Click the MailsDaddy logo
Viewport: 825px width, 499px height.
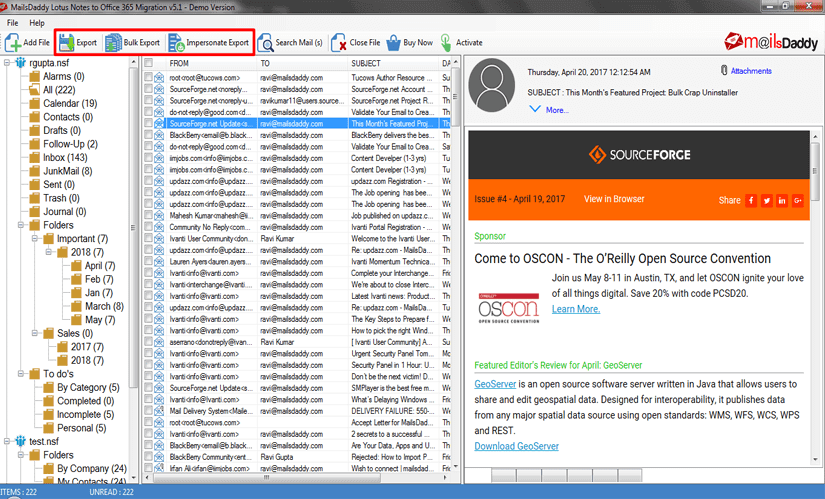coord(771,42)
